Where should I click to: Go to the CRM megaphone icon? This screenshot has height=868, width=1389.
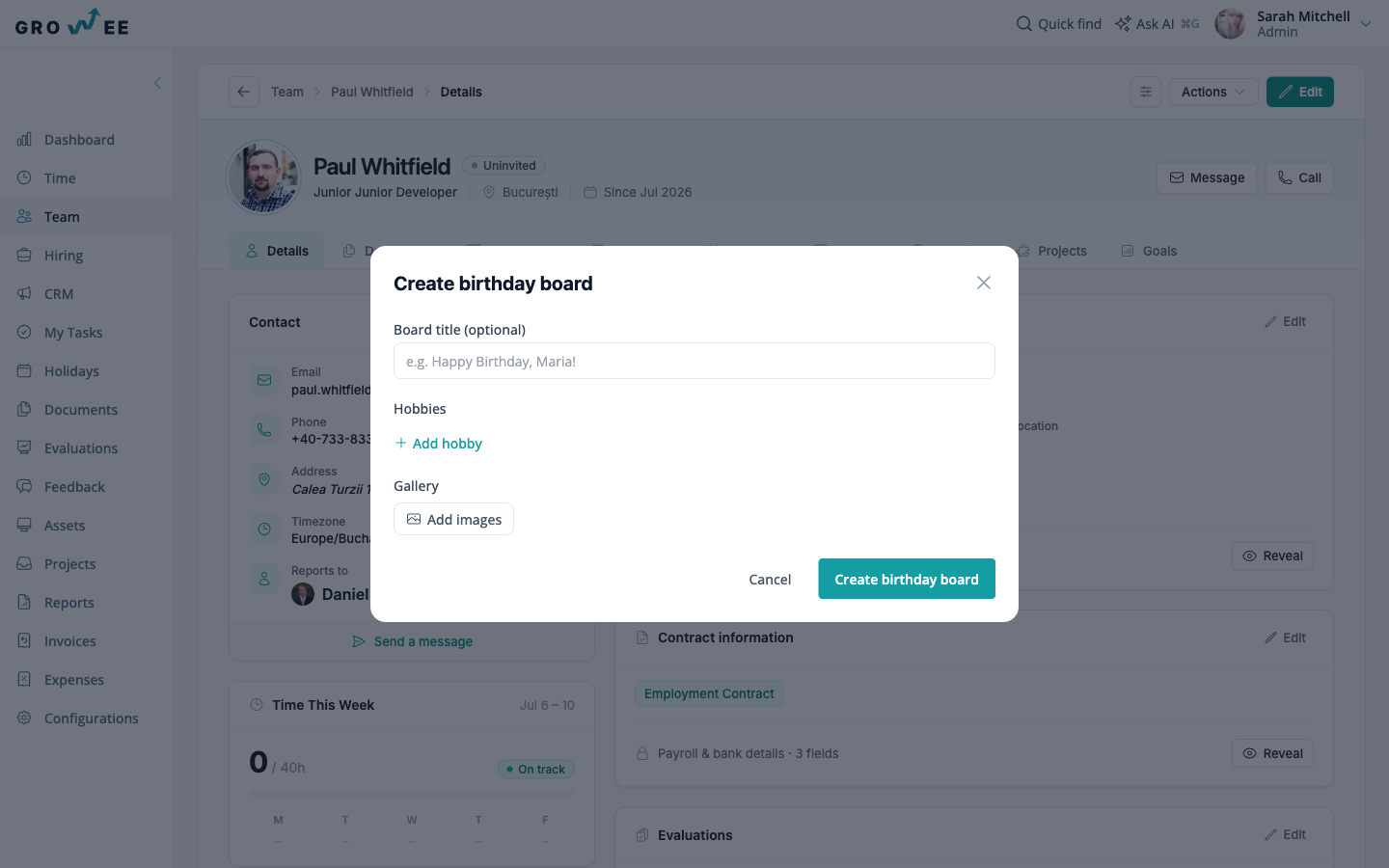coord(24,294)
